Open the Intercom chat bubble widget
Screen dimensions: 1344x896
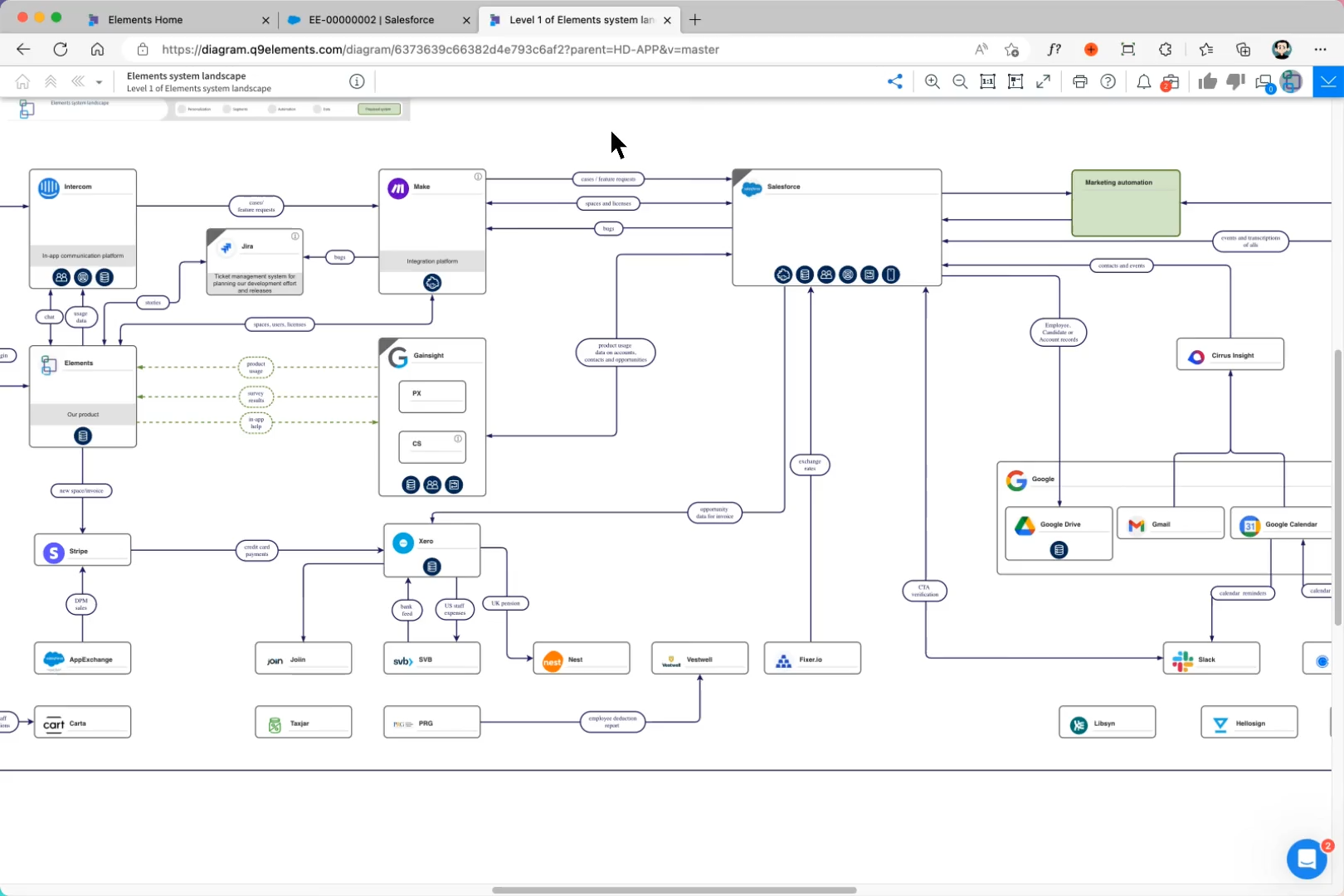point(1307,859)
